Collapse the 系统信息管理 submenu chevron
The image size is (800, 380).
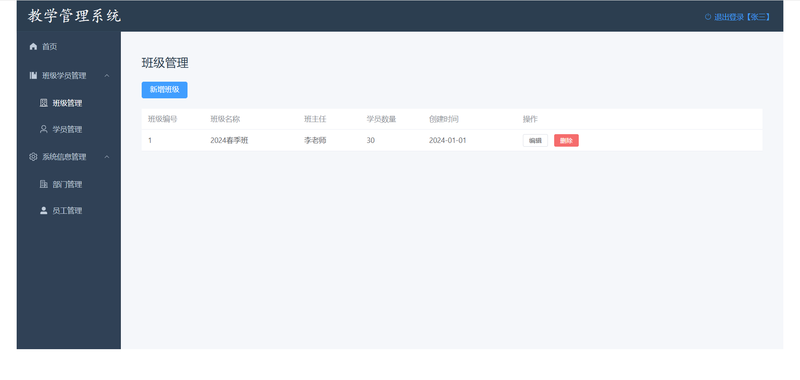pos(107,157)
